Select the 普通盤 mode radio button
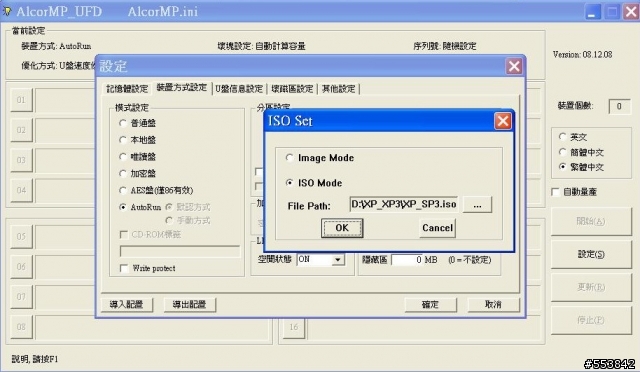This screenshot has height=372, width=640. [x=122, y=123]
